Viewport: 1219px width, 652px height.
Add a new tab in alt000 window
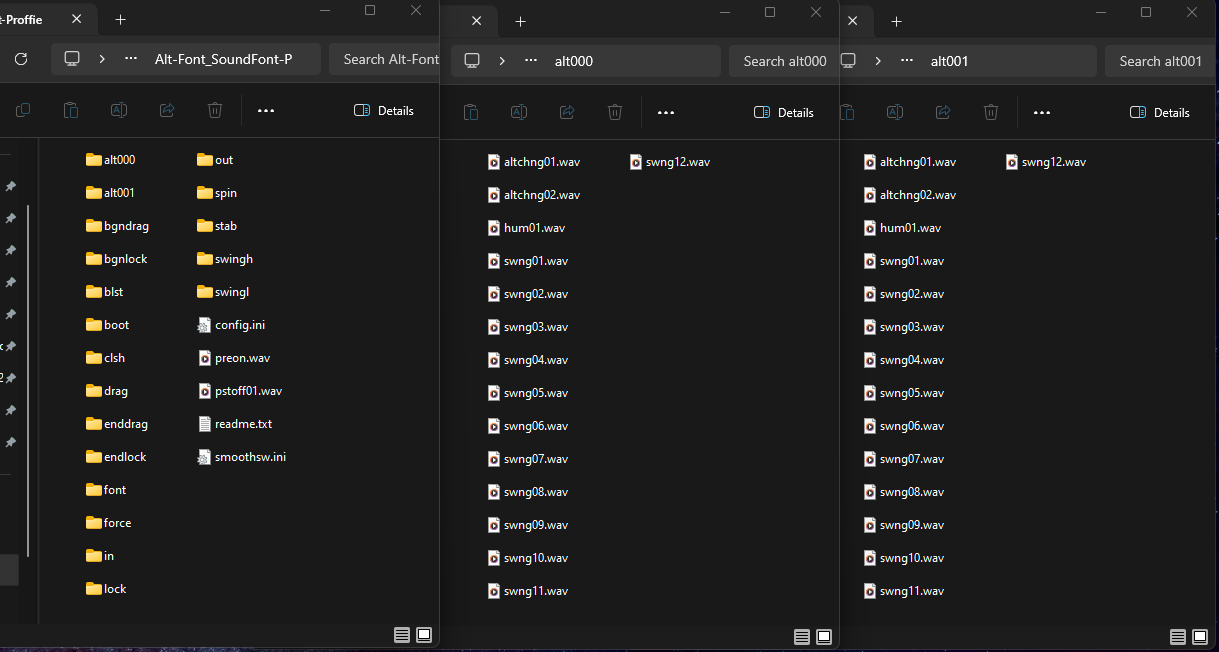[x=520, y=21]
